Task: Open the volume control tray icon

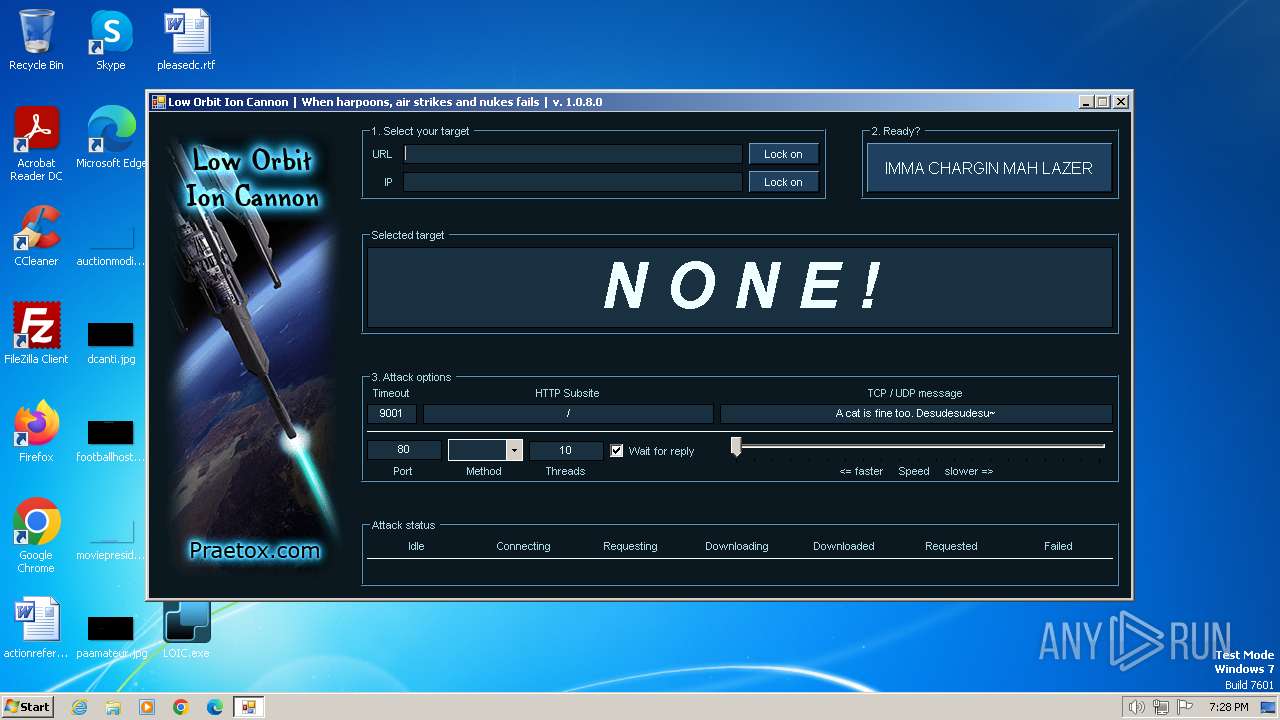Action: pyautogui.click(x=1136, y=707)
